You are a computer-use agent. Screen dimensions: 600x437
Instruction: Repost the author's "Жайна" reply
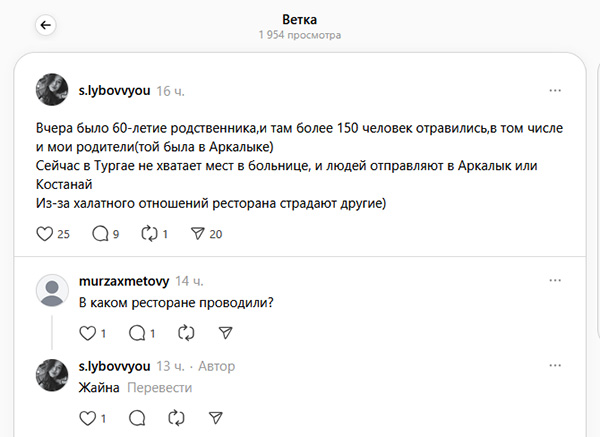(179, 417)
